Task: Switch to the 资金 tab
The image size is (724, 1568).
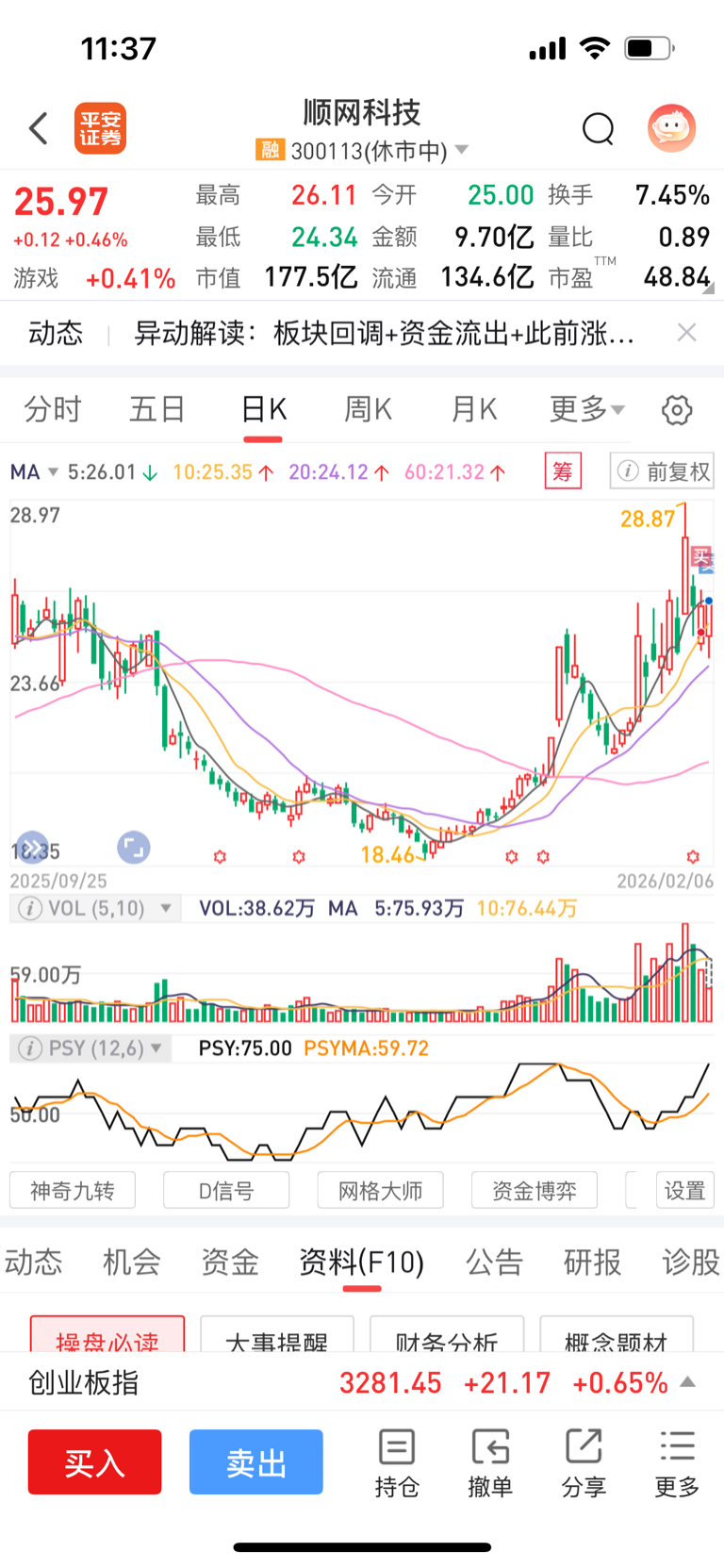Action: point(229,1262)
